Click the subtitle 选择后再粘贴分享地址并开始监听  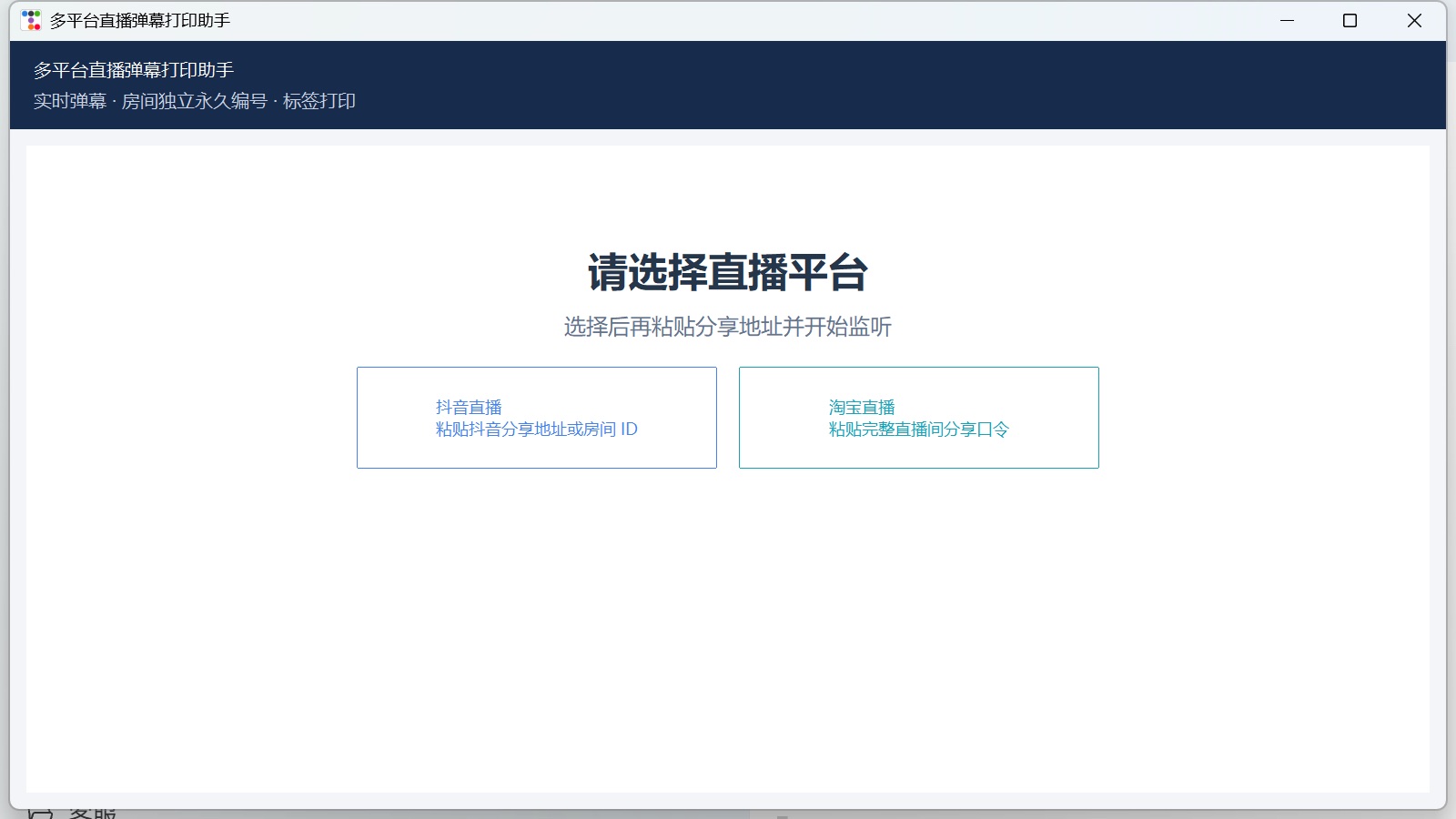click(x=728, y=327)
